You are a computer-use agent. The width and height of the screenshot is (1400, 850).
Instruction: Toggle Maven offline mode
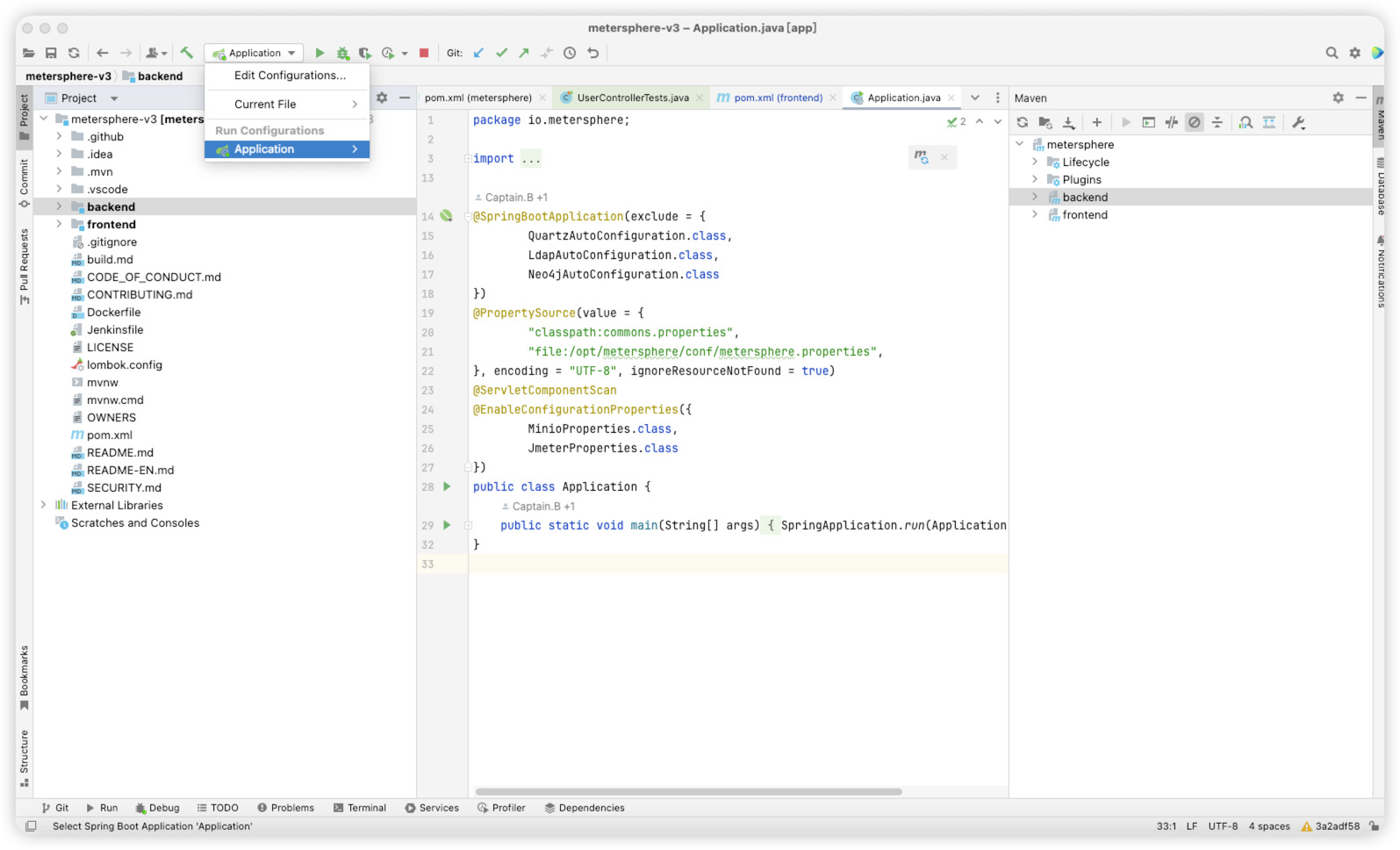(1171, 122)
